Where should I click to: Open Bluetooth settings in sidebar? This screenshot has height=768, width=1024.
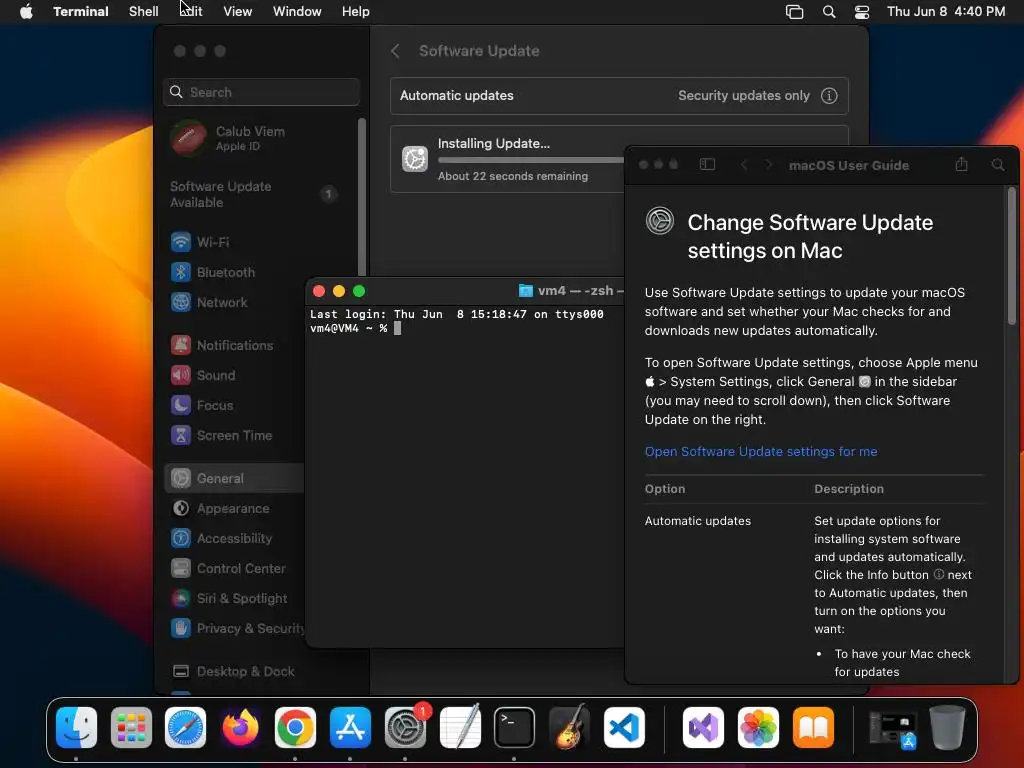tap(214, 272)
